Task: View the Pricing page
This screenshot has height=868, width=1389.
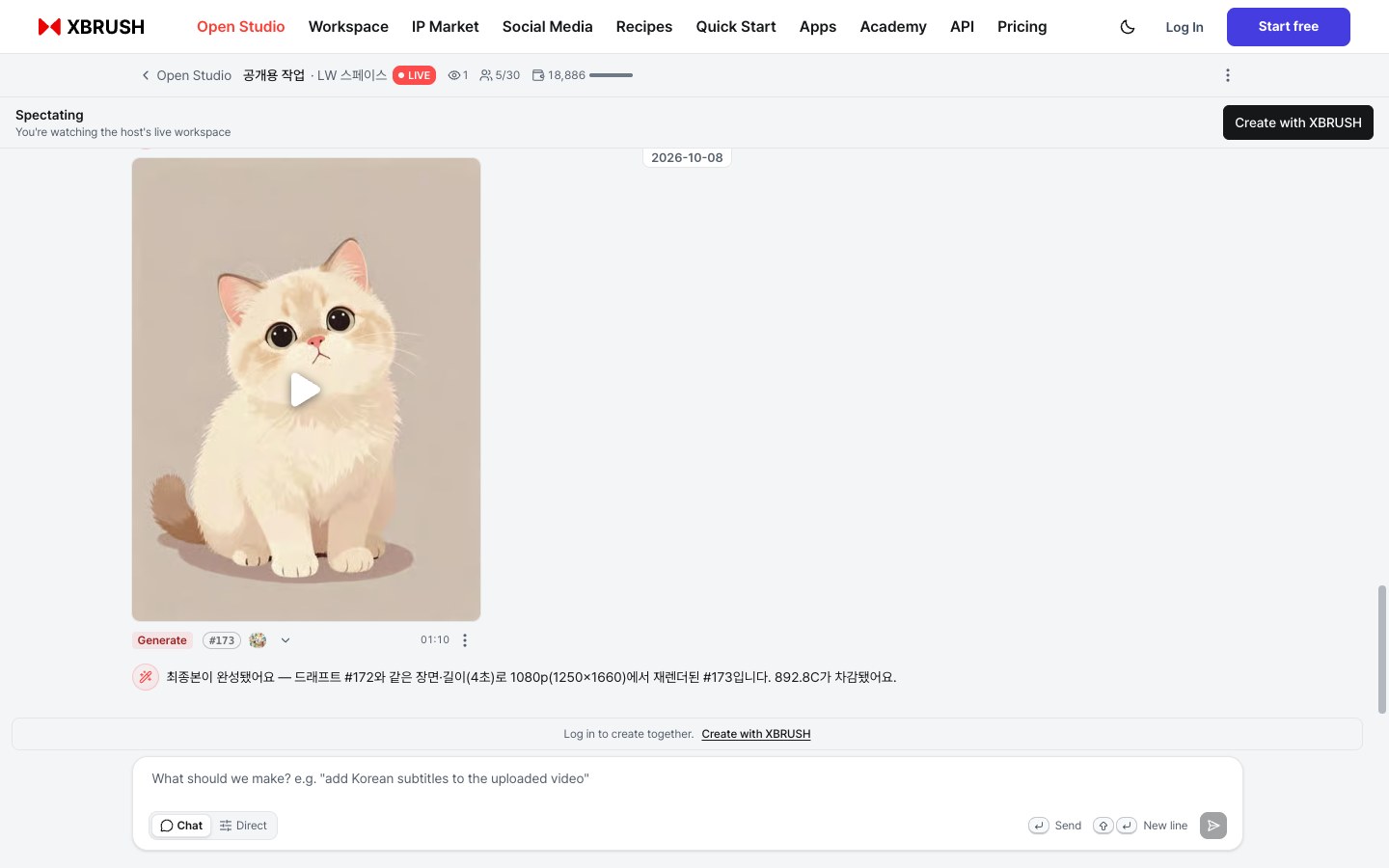Action: pos(1022,27)
